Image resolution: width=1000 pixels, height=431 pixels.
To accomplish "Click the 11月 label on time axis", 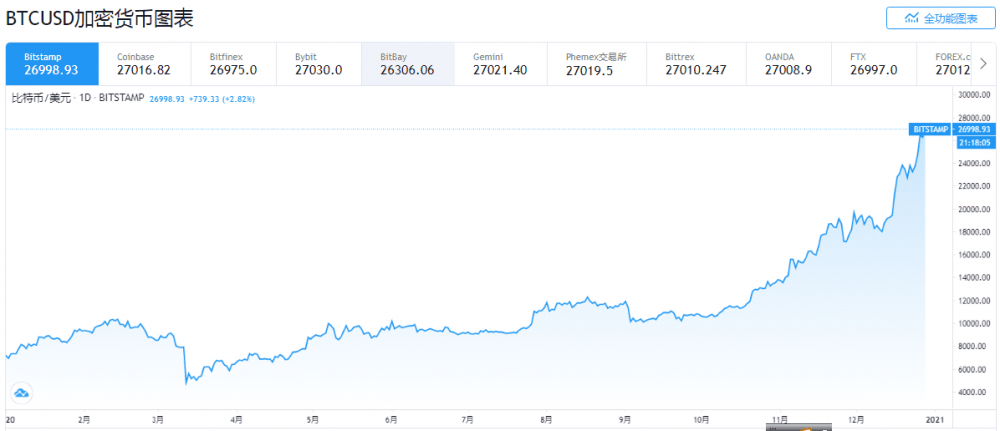I will pos(782,419).
